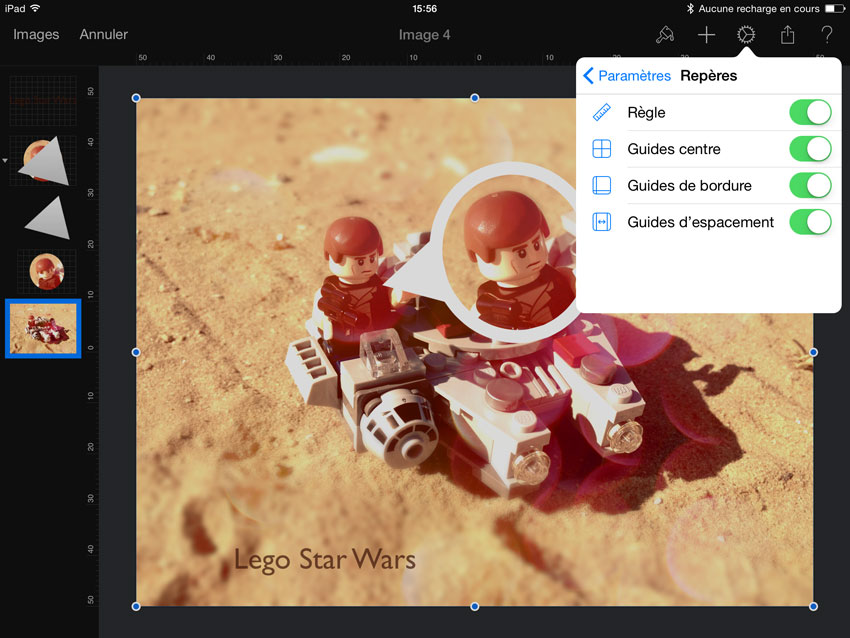Screen dimensions: 850x638
Task: Open the Images gallery
Action: tap(36, 34)
